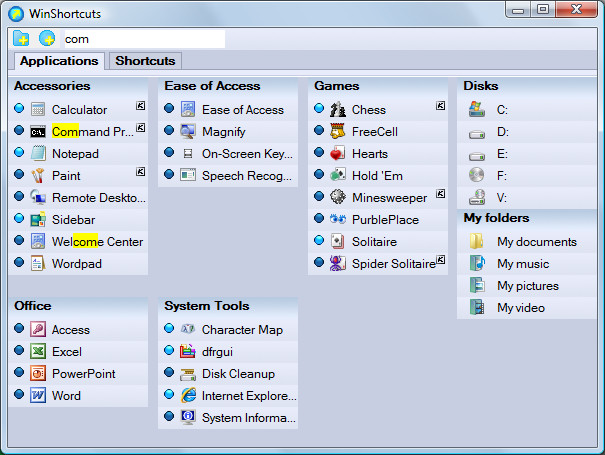Launch the Minesweeper icon

(338, 197)
